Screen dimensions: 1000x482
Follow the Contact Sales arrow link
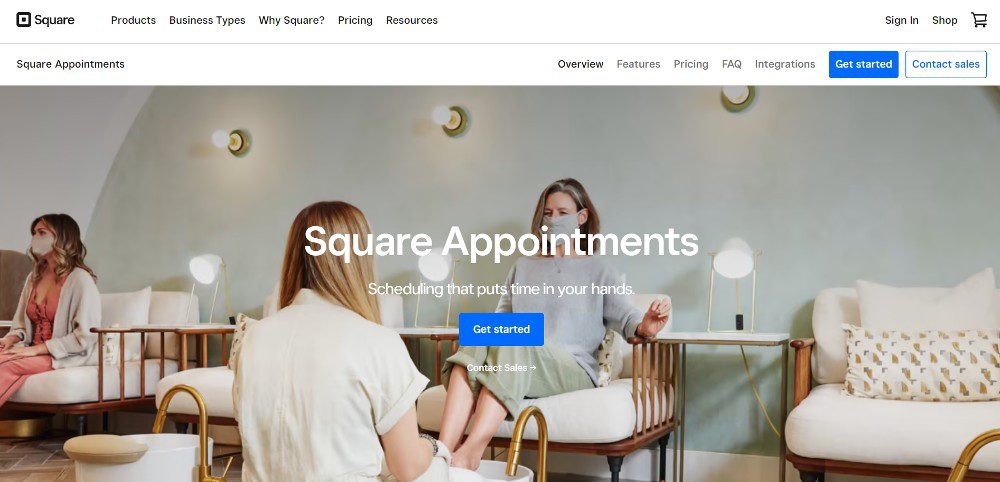501,368
